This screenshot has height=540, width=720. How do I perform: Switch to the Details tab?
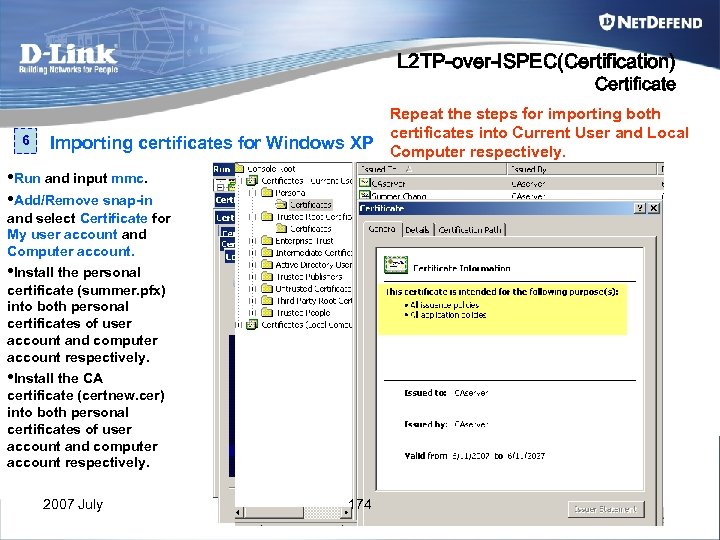[417, 230]
